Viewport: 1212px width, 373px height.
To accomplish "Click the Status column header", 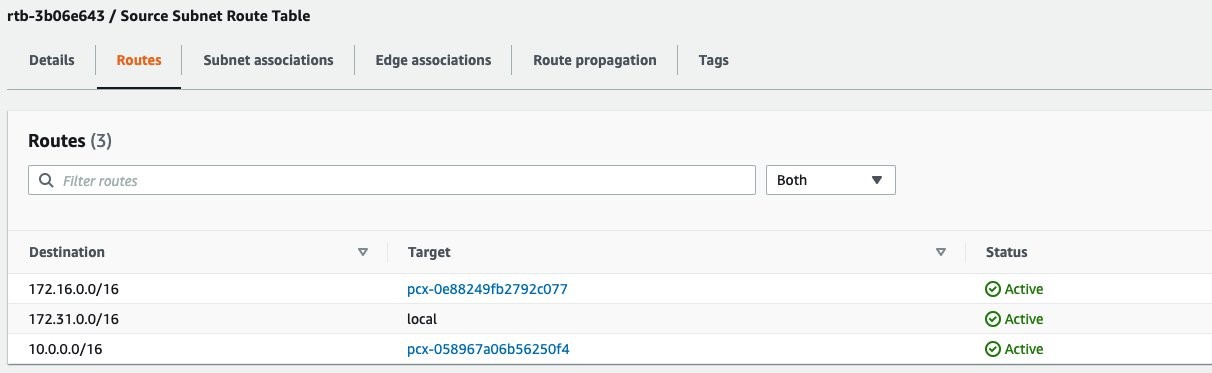I will click(1006, 252).
